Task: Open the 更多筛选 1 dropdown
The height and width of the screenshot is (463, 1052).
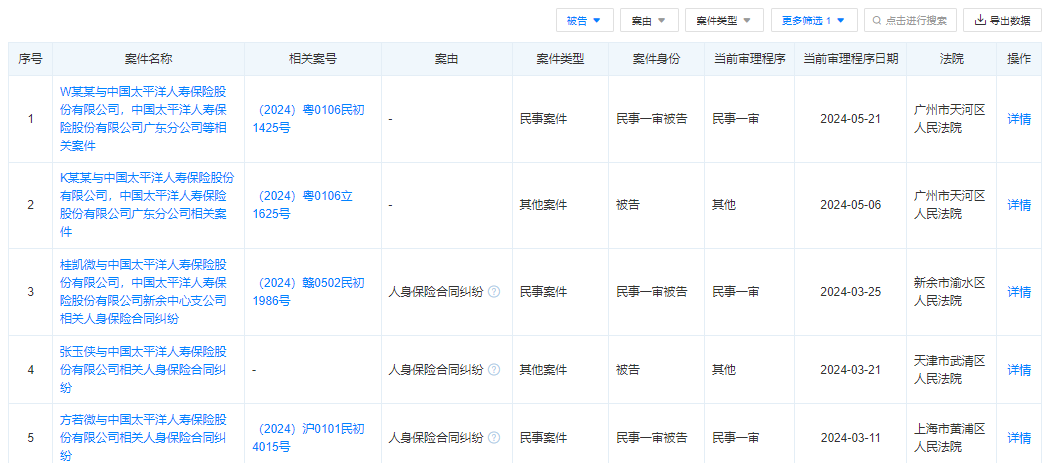Action: tap(814, 20)
